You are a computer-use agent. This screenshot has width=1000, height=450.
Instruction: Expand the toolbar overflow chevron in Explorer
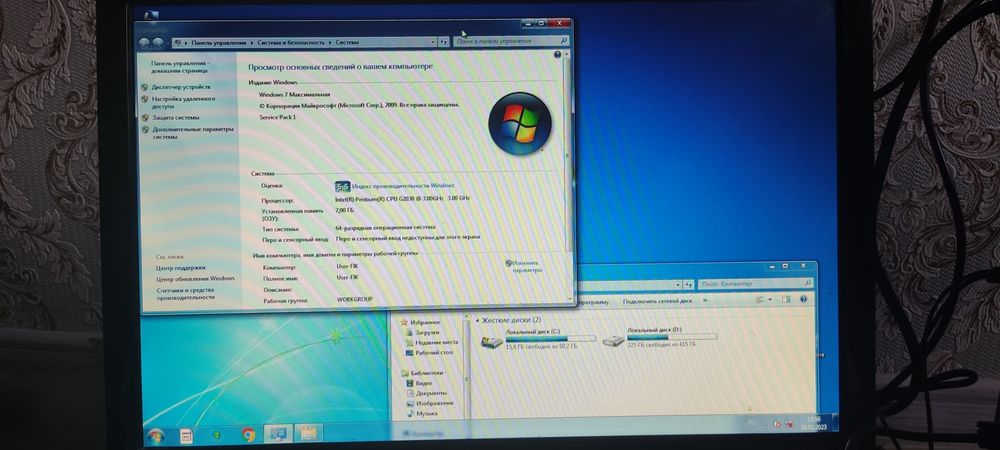tap(705, 300)
